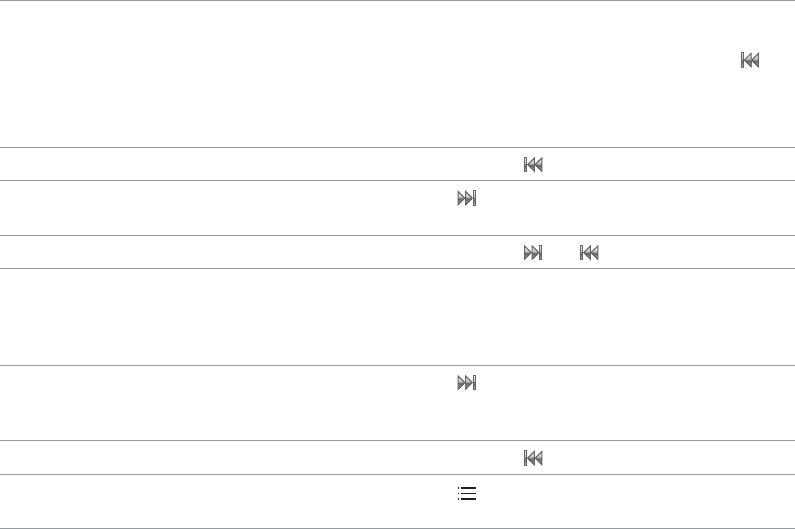Skip to next using the lowest skip-forward control
Image resolution: width=795 pixels, height=529 pixels.
(466, 382)
